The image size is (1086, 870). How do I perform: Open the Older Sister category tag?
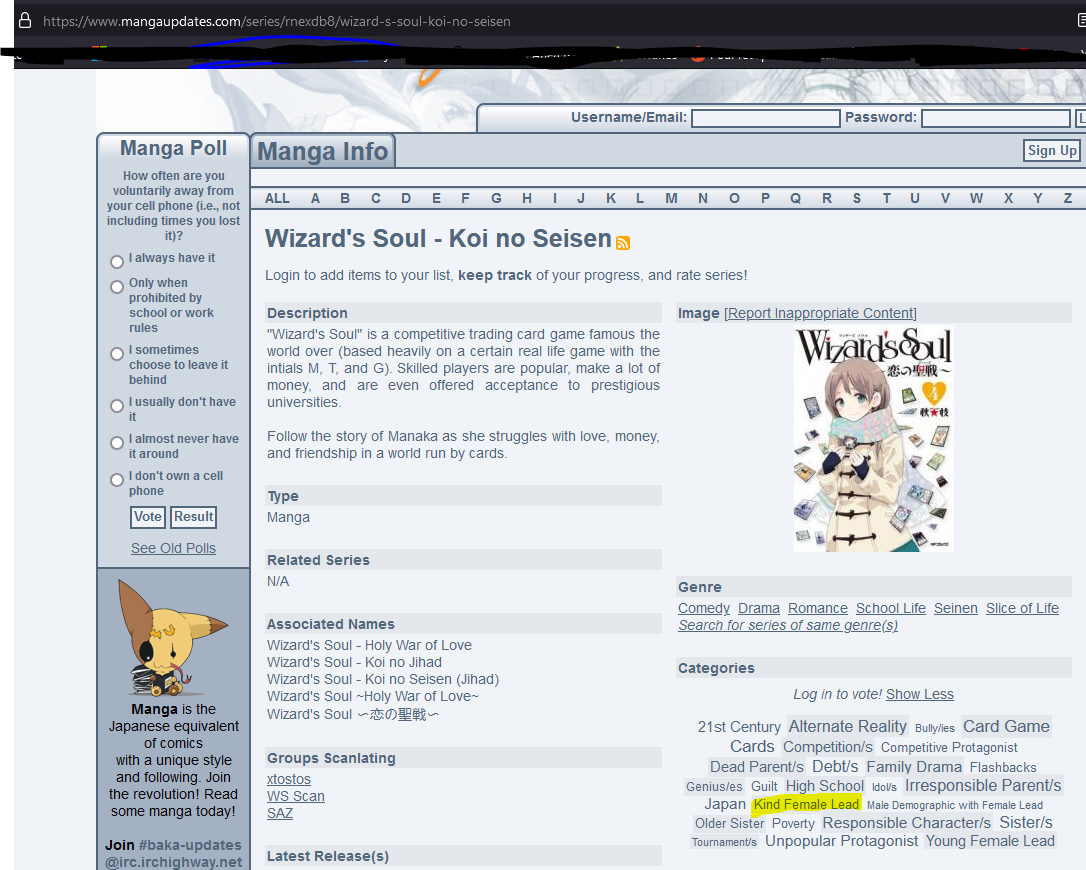click(729, 824)
